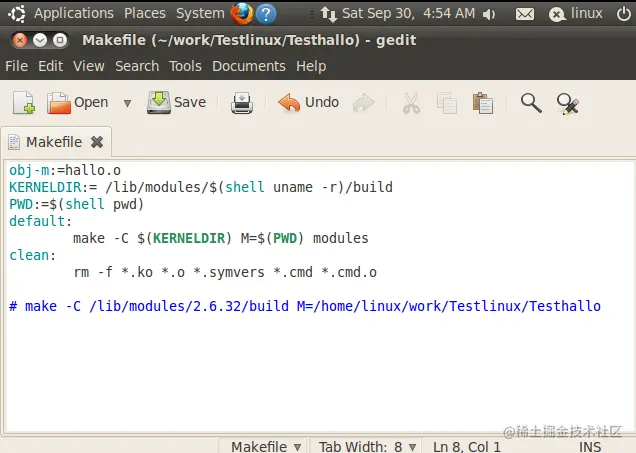Click the line obj-m:=hallo.o

tap(65, 170)
